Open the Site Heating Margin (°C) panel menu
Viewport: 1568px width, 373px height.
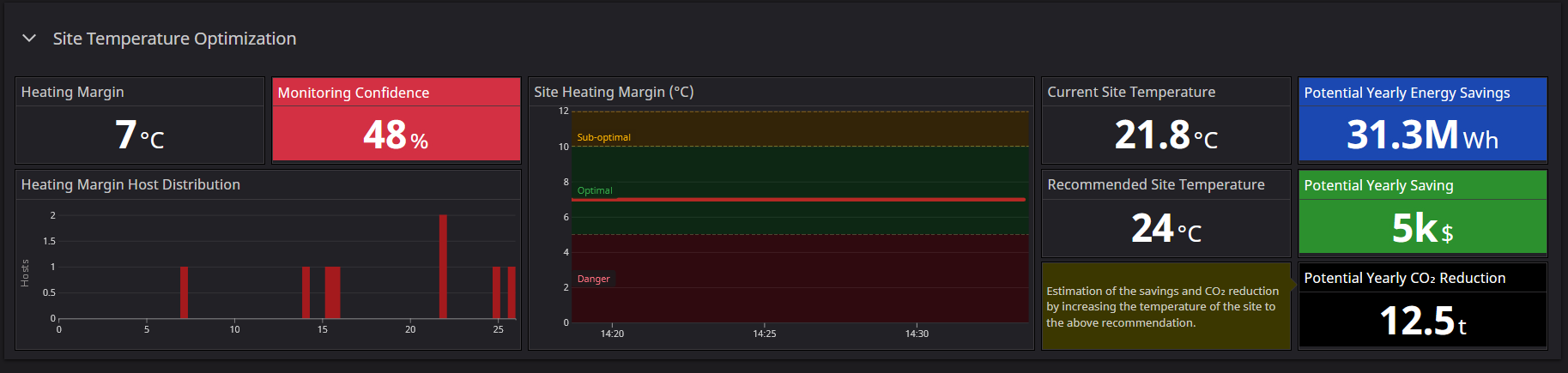point(613,92)
